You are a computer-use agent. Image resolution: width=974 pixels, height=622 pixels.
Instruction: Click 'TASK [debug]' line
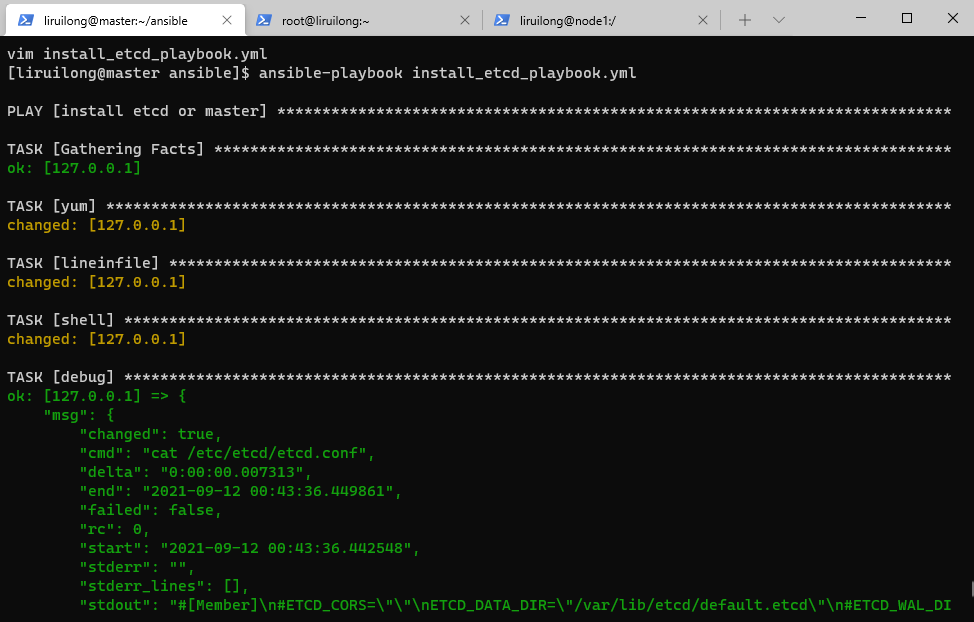[x=478, y=377]
